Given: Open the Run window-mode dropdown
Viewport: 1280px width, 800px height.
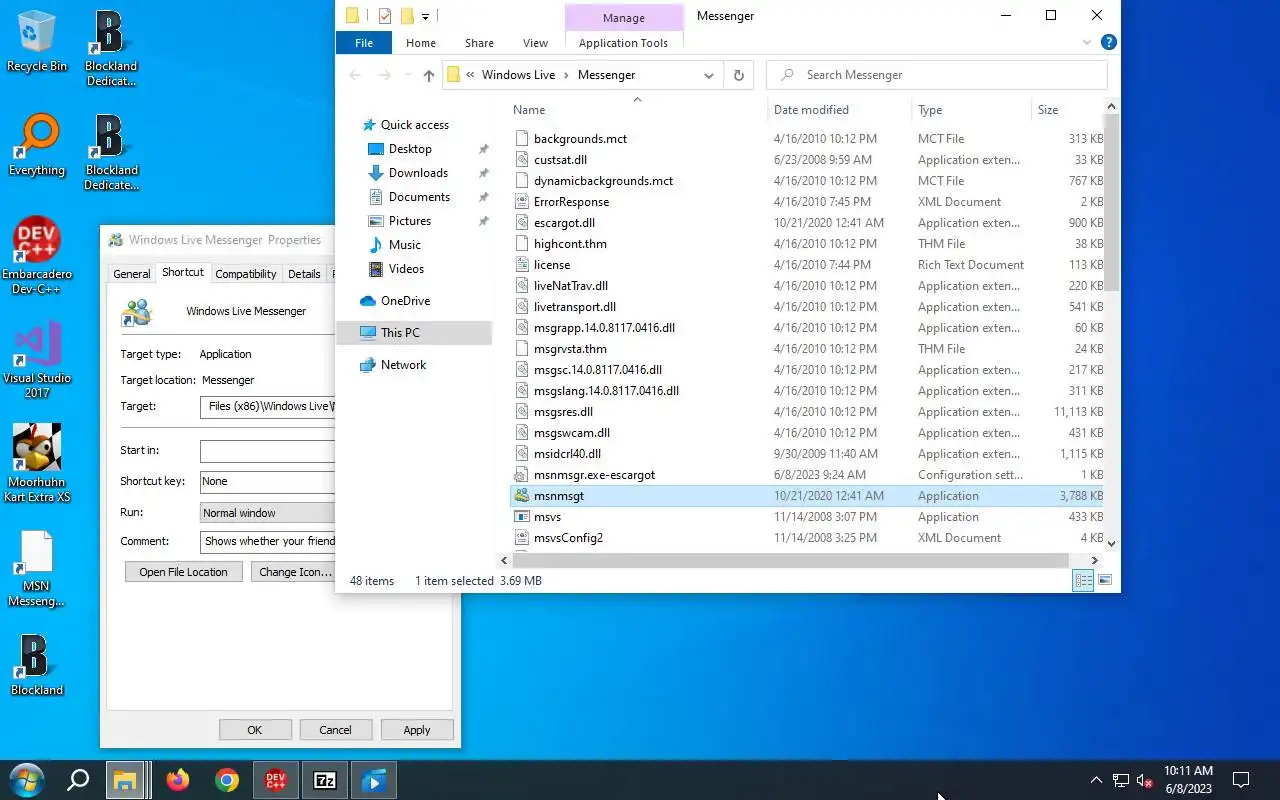Looking at the screenshot, I should (268, 513).
